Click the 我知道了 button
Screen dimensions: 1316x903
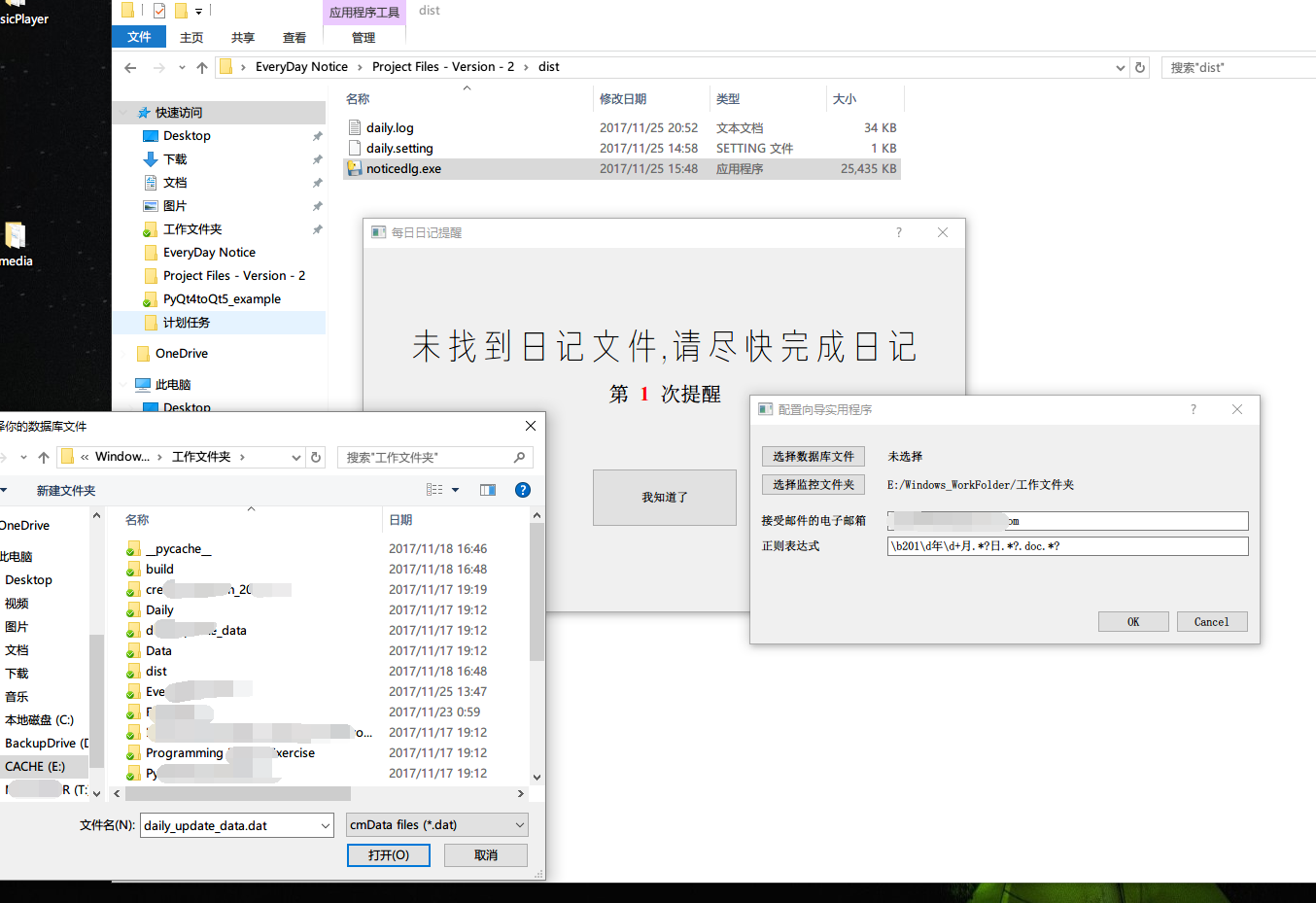(x=665, y=498)
